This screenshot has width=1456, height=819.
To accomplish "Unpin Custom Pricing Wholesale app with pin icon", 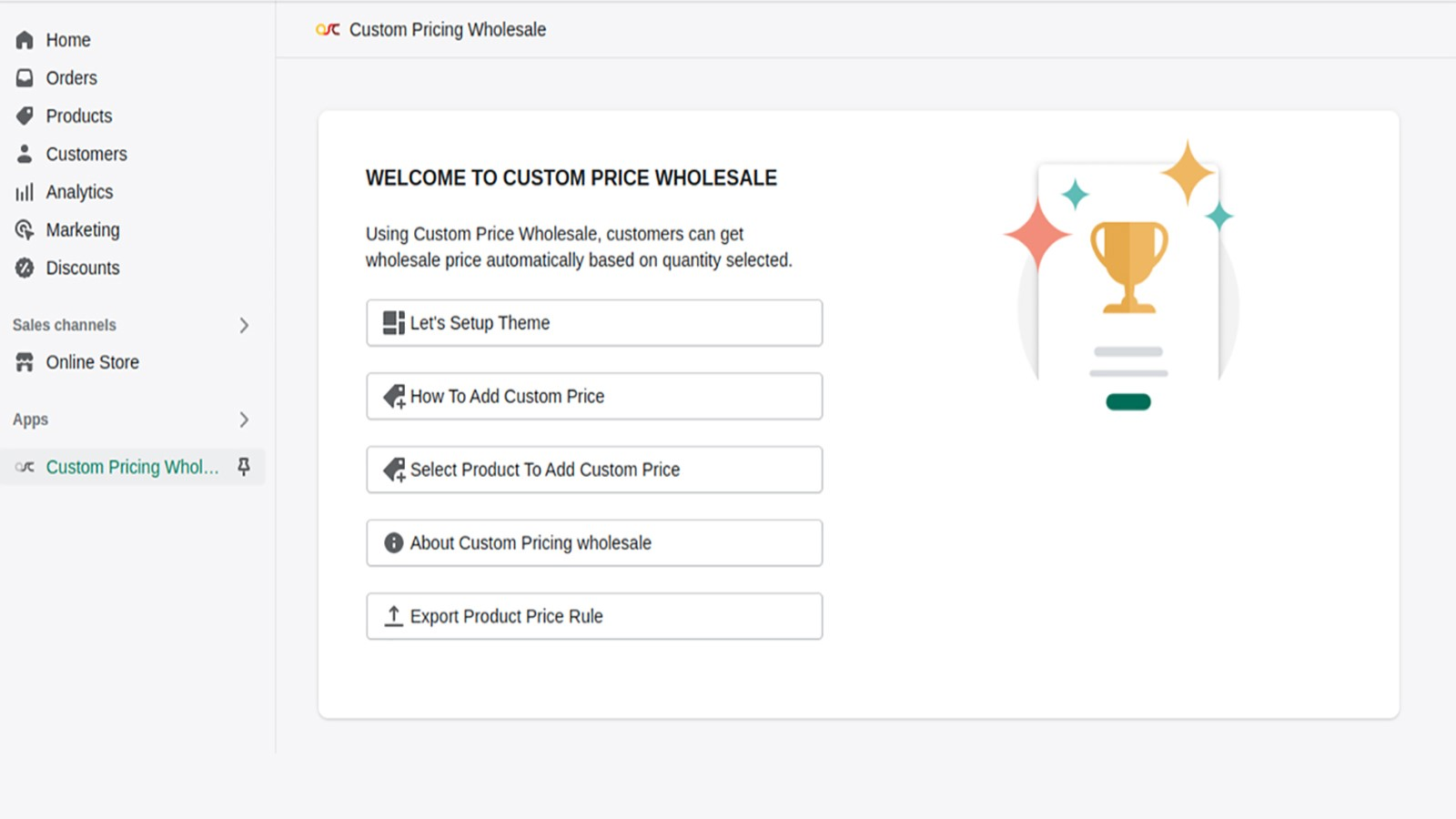I will (243, 467).
